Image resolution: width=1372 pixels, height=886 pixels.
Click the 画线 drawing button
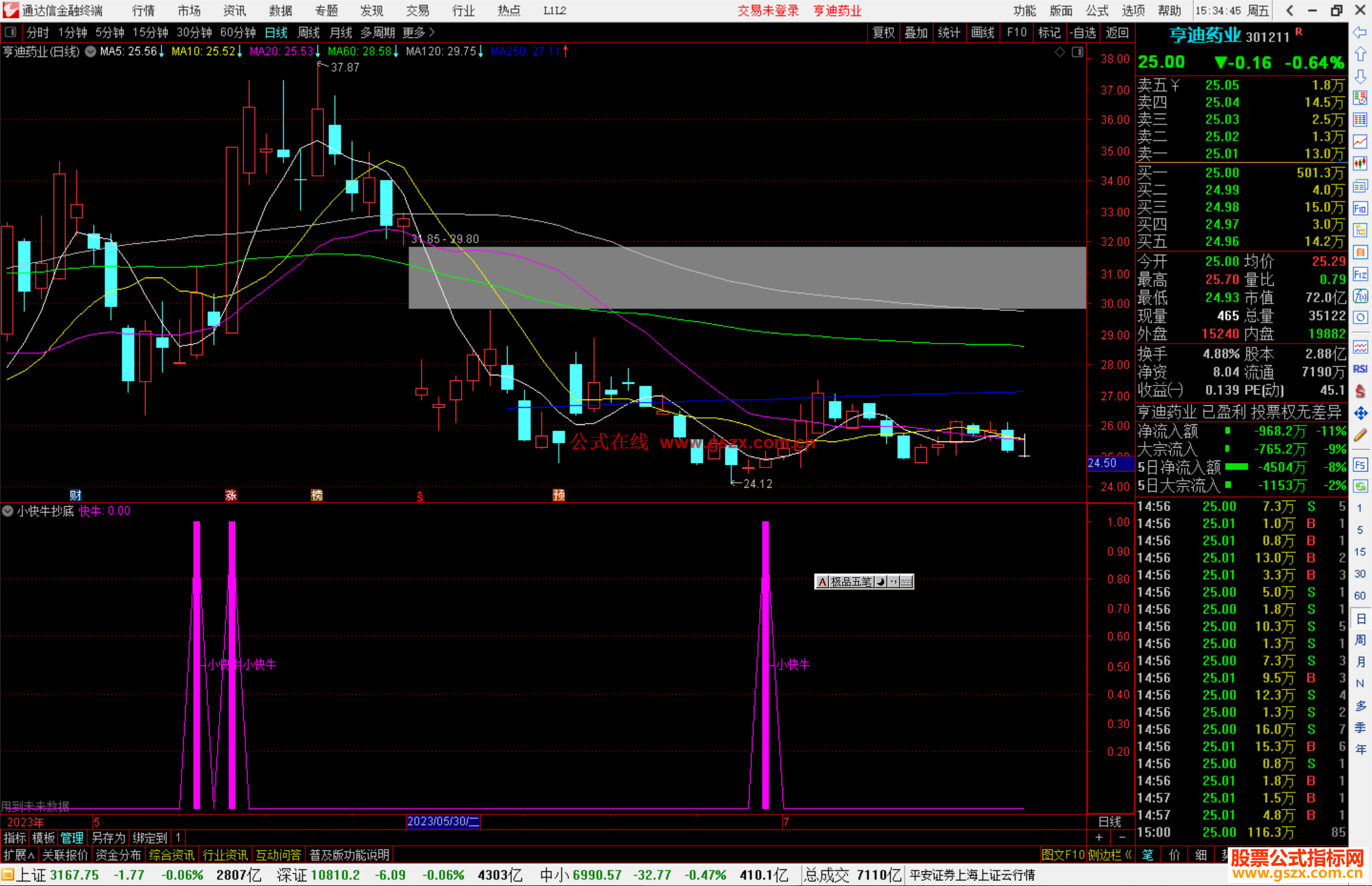[983, 32]
